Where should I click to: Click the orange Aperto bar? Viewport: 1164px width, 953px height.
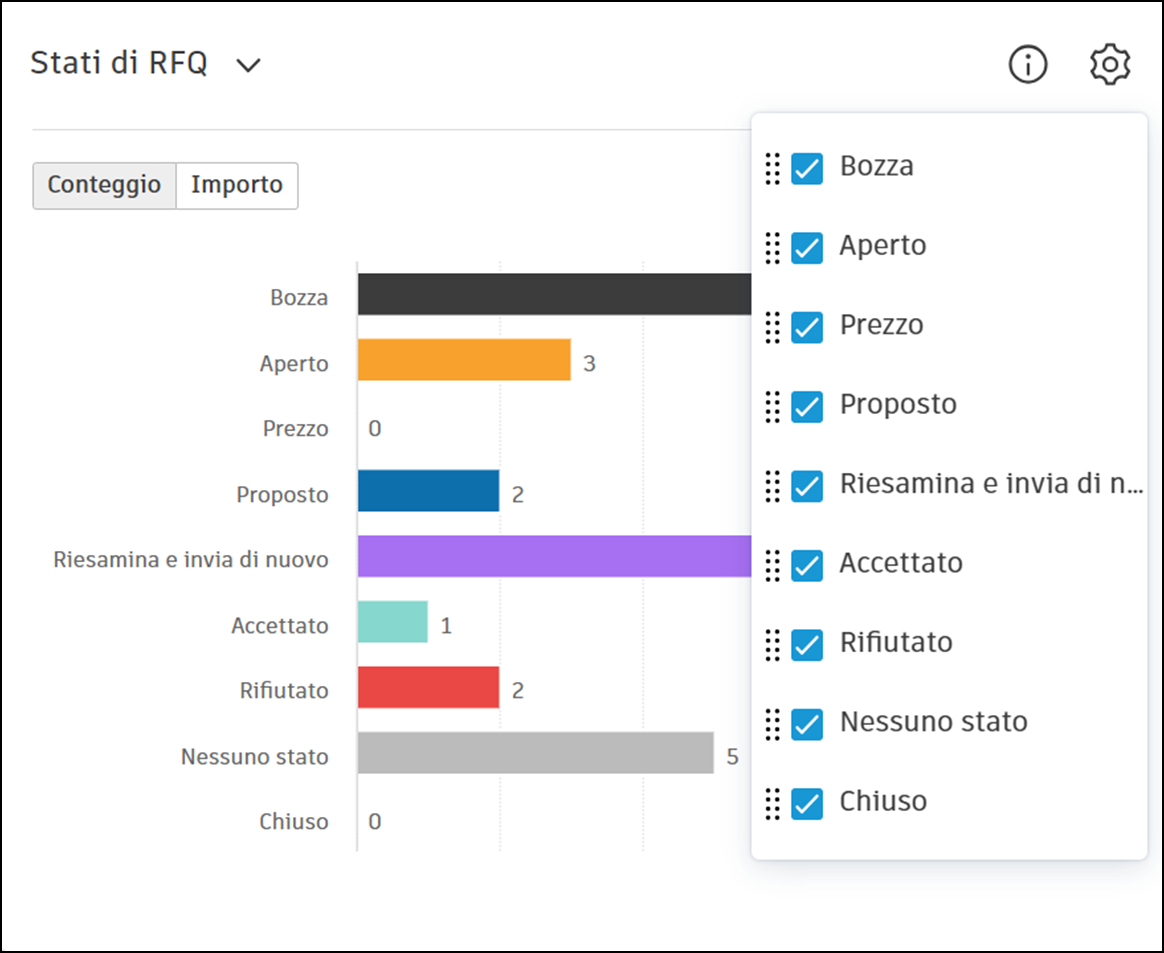(x=464, y=360)
